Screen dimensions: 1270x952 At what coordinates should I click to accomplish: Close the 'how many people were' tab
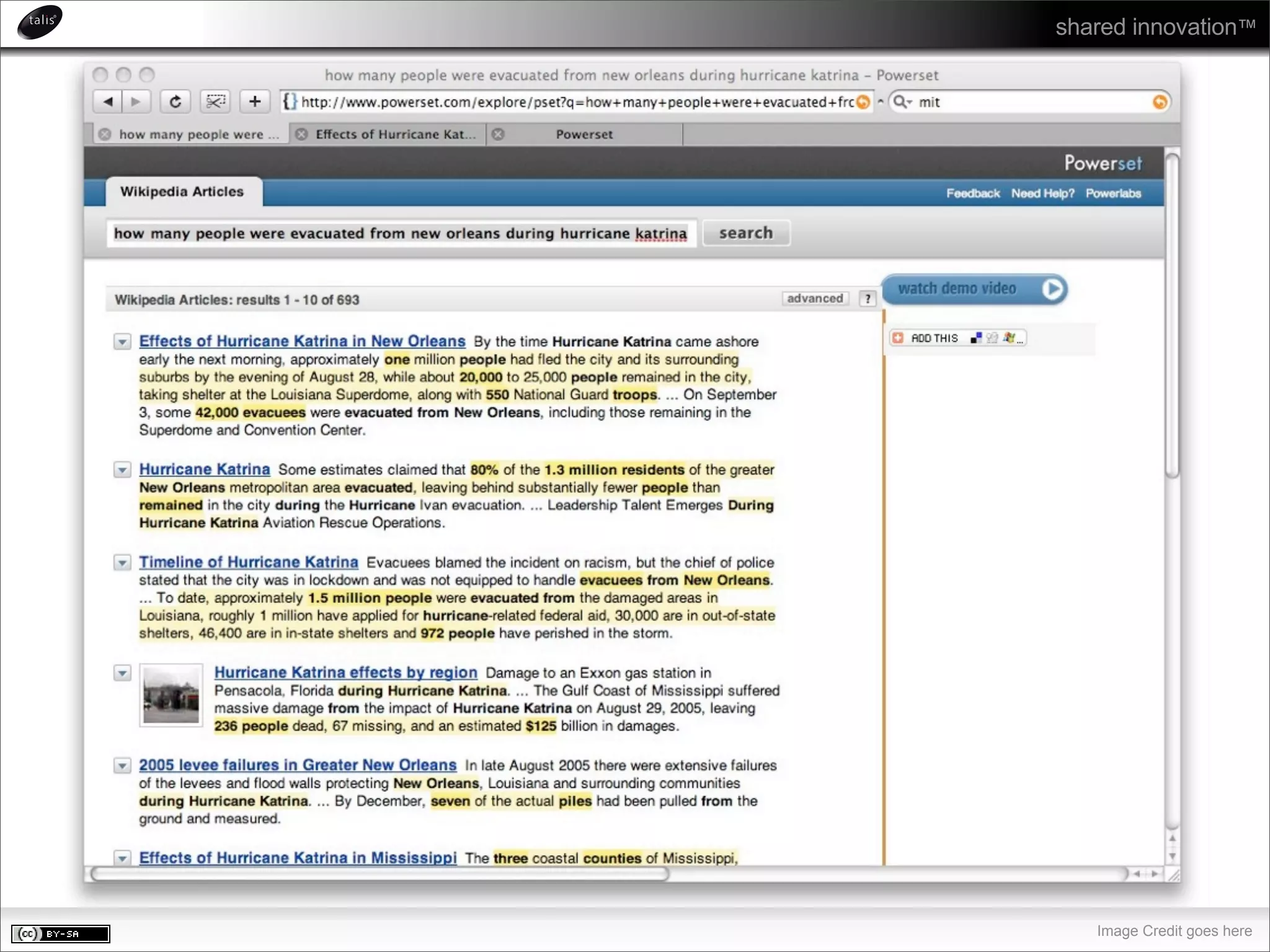[x=105, y=134]
